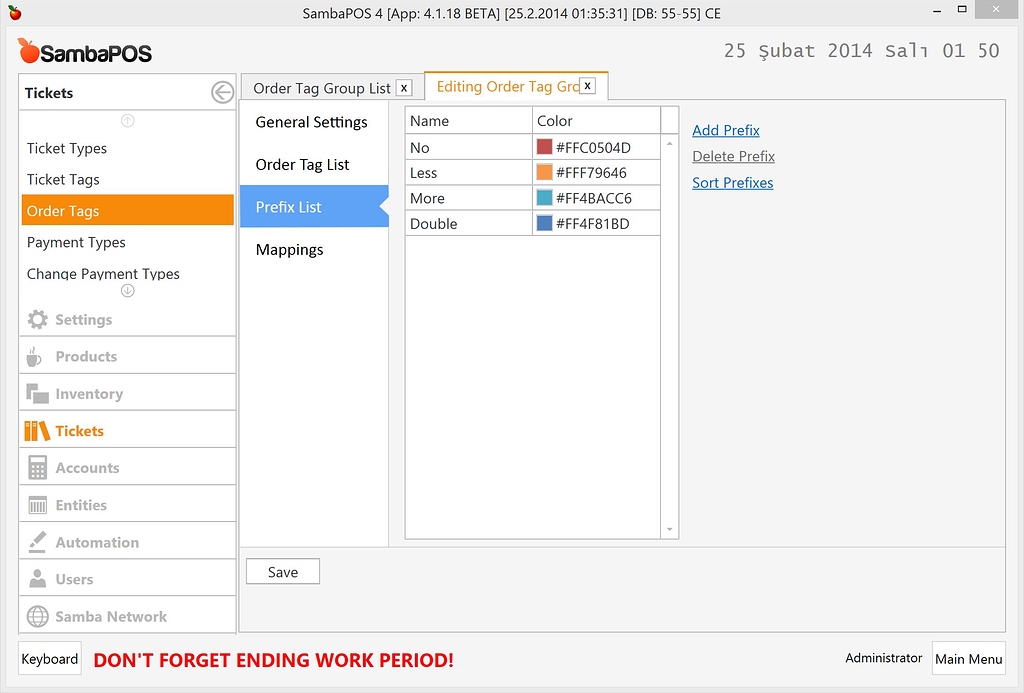Click the down chevron below Change Payment Types

[x=127, y=291]
